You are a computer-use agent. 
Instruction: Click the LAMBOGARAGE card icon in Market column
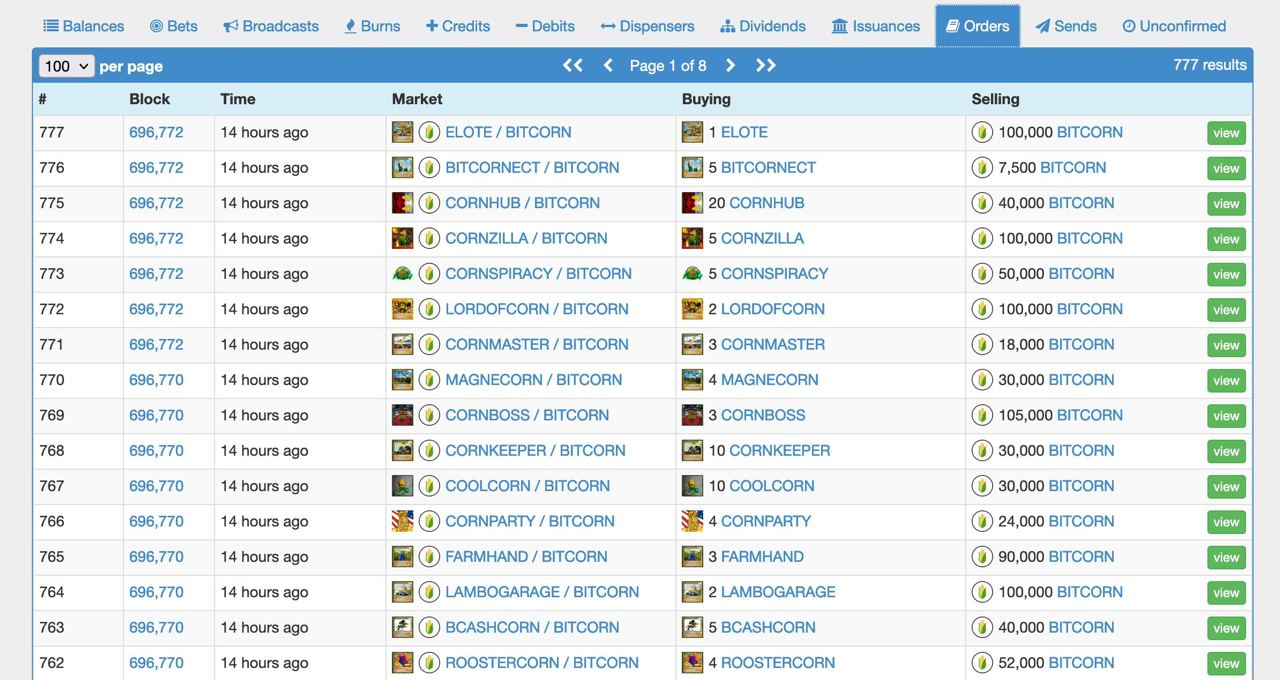tap(403, 592)
